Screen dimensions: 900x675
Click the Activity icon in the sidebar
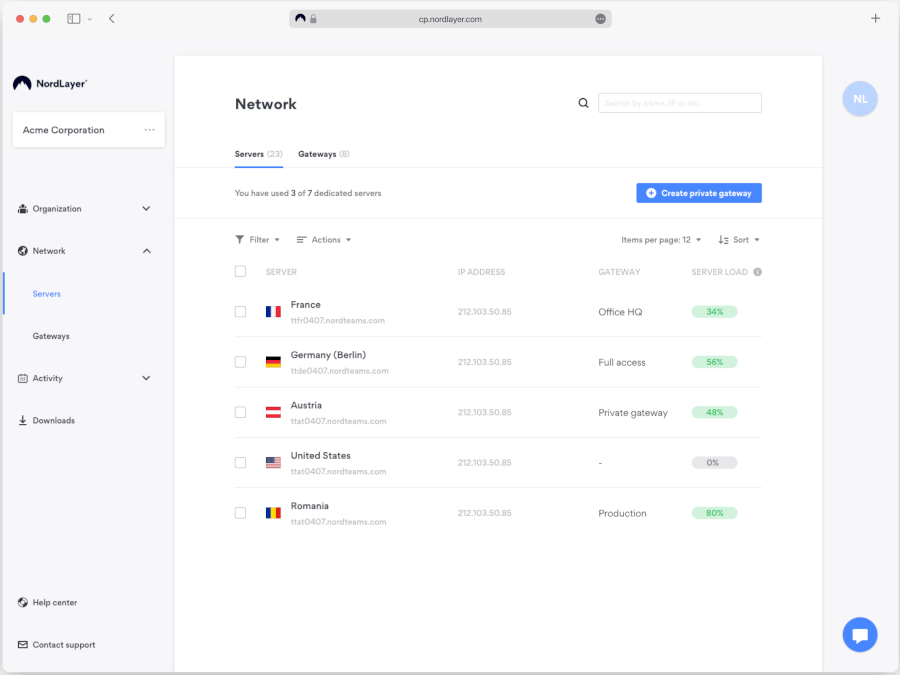click(22, 378)
